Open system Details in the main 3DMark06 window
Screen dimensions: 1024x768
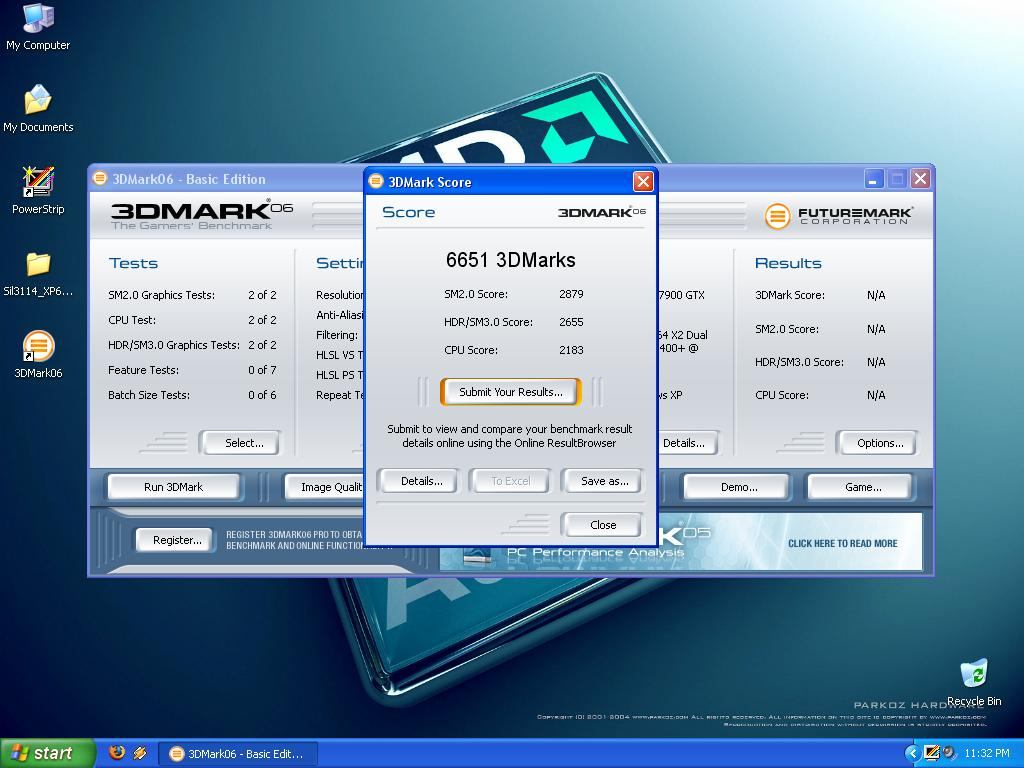(686, 443)
